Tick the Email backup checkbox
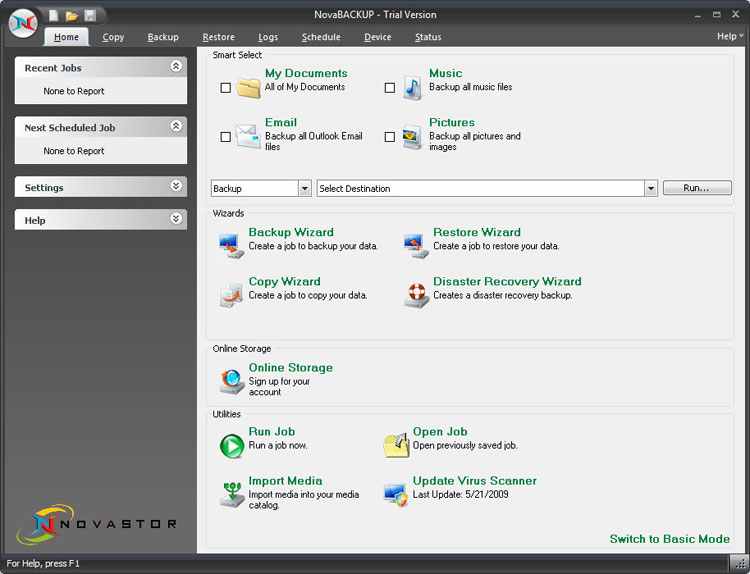Viewport: 750px width, 574px height. (226, 137)
